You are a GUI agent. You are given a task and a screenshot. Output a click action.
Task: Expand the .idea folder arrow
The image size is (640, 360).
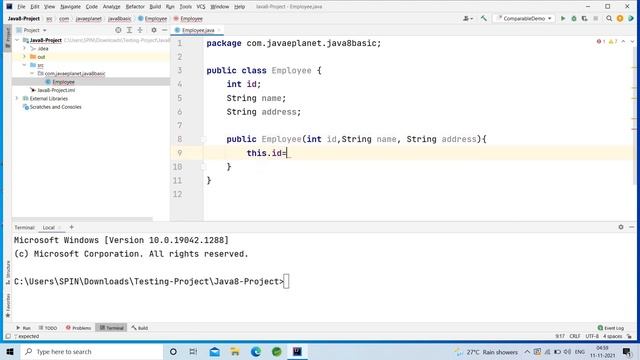[x=24, y=48]
